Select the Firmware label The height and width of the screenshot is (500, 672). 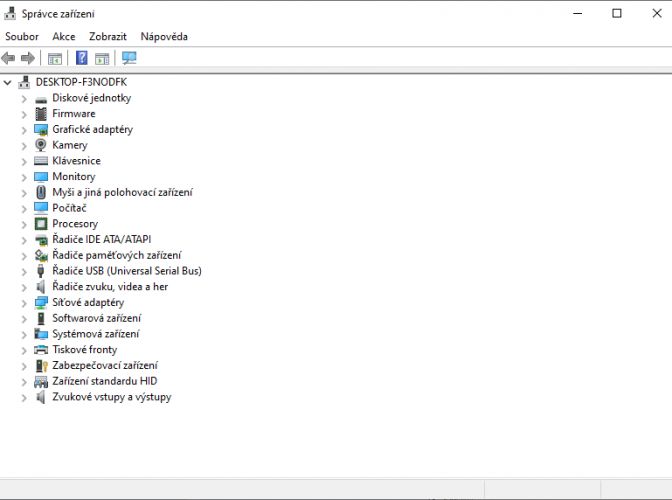coord(74,114)
